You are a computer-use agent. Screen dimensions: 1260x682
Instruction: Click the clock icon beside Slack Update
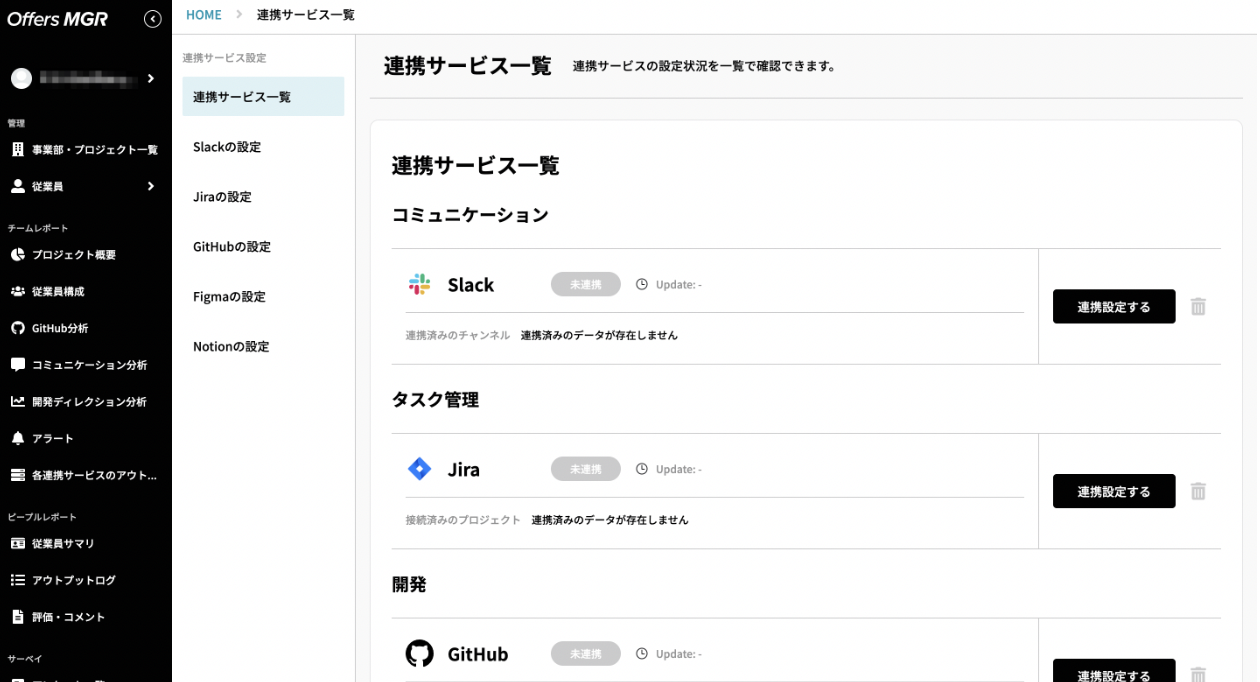(x=642, y=284)
